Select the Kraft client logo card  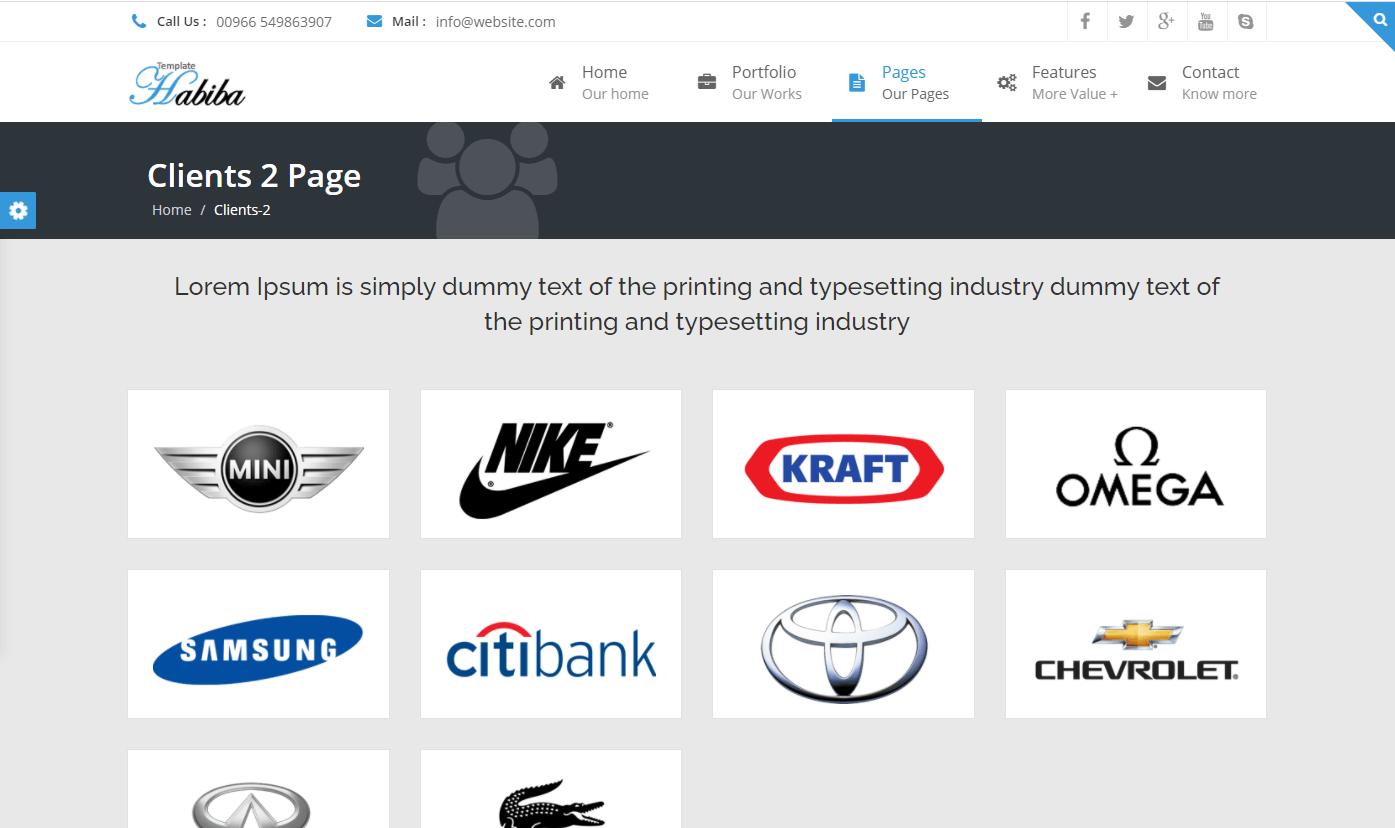[843, 464]
